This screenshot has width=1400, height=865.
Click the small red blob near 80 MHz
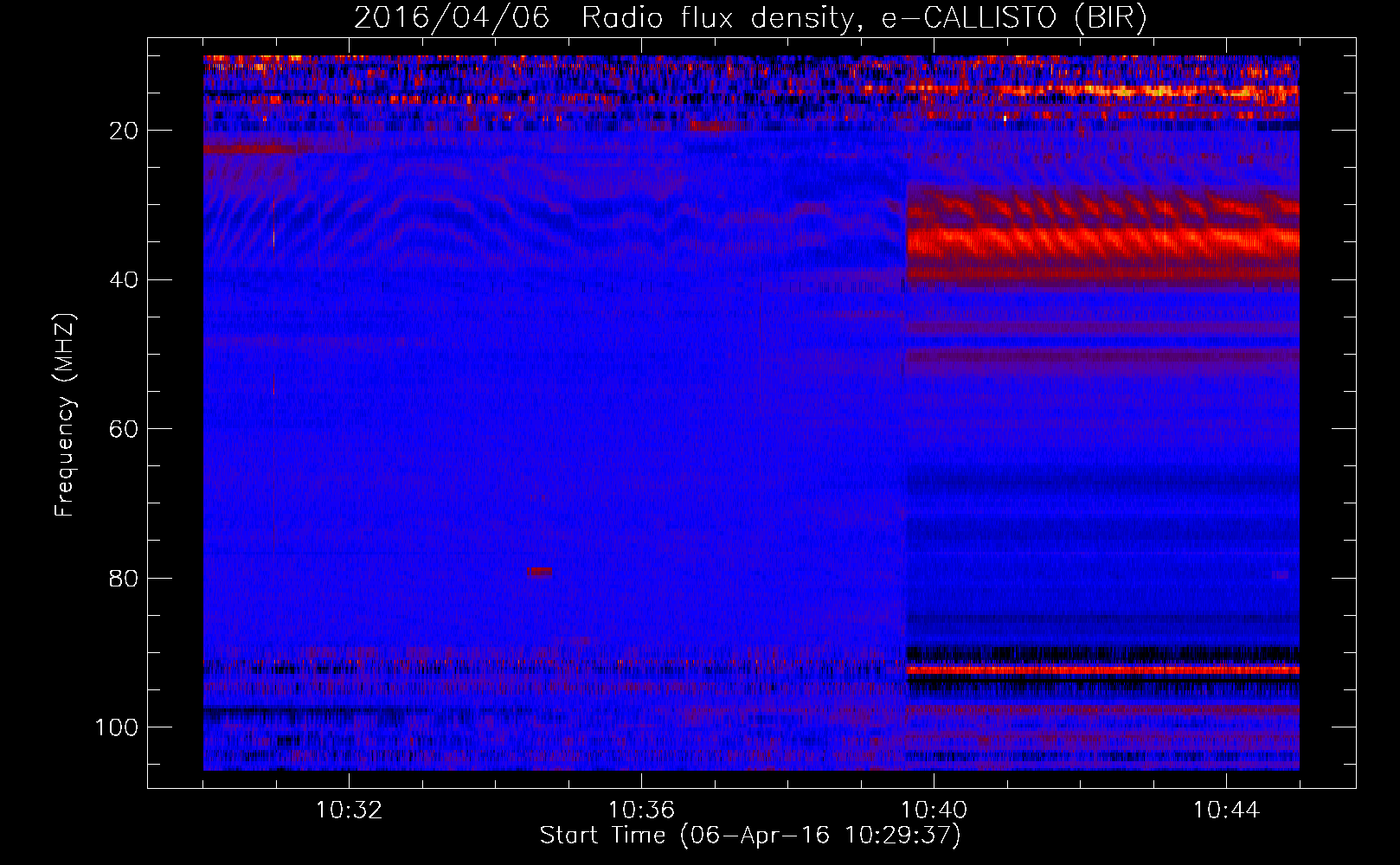click(x=540, y=572)
